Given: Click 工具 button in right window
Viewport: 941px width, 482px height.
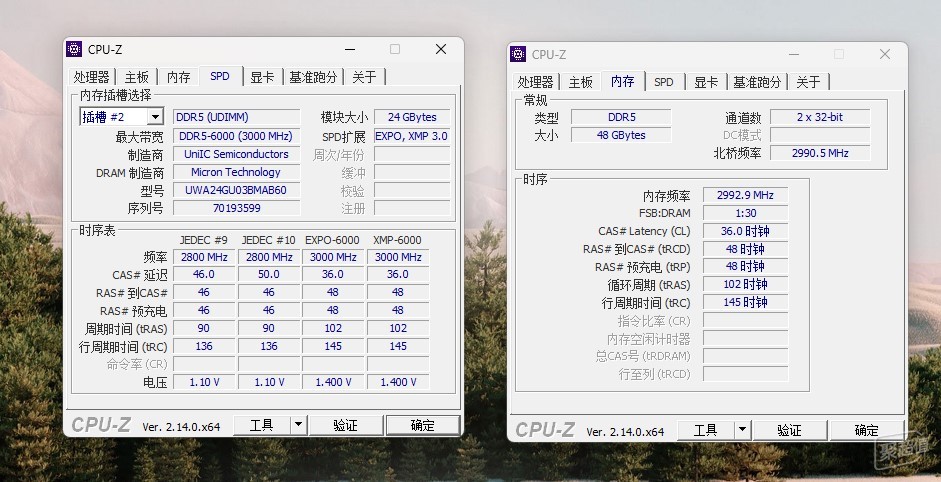Looking at the screenshot, I should (706, 430).
